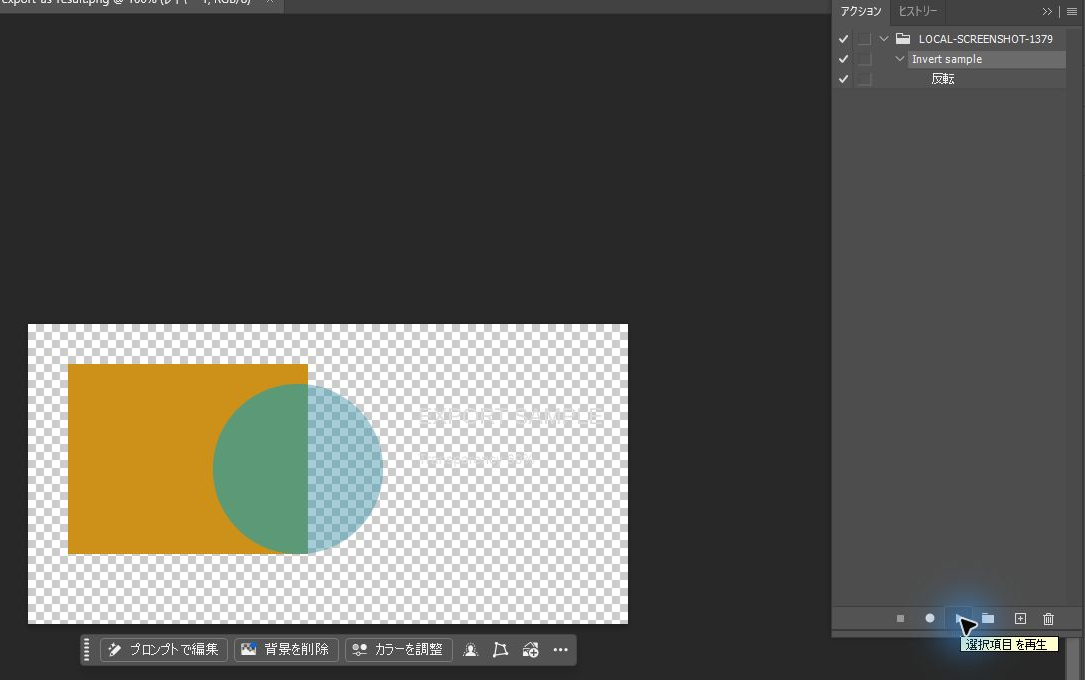Begin recording an action

coord(930,618)
